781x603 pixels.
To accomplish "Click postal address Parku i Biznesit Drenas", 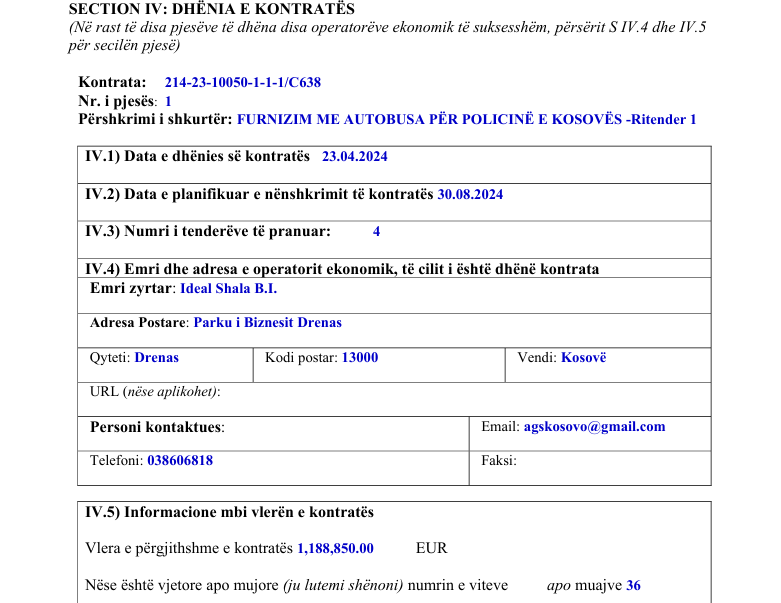I will point(267,322).
